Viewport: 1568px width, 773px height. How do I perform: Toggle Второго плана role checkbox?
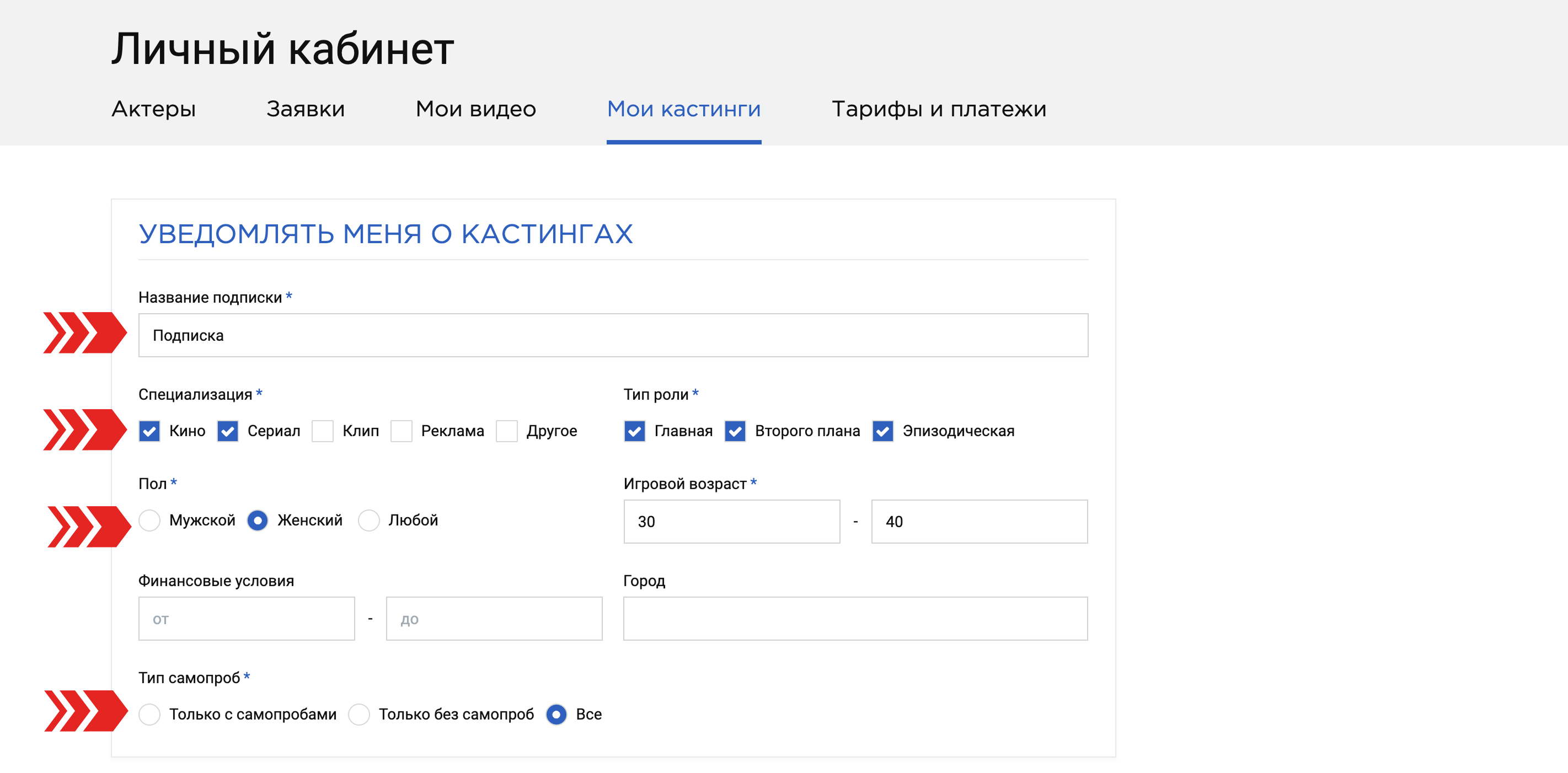coord(735,432)
